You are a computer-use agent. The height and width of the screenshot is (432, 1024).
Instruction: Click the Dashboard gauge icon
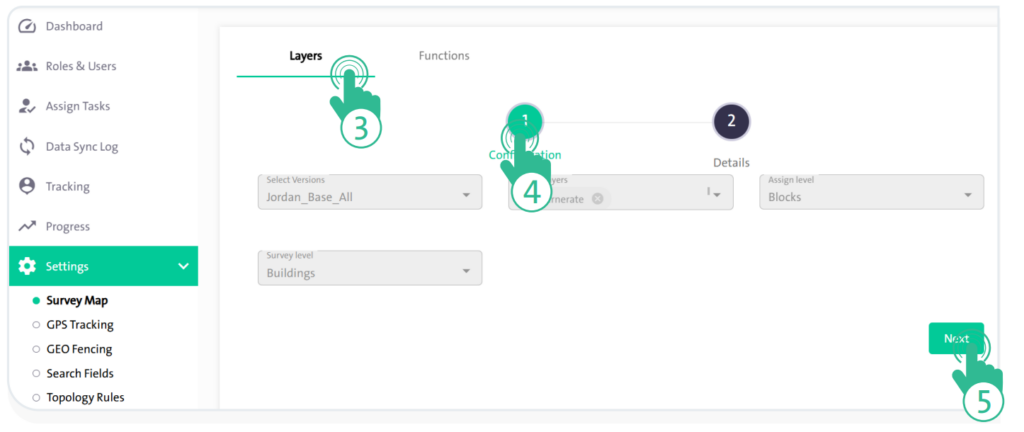[x=28, y=26]
